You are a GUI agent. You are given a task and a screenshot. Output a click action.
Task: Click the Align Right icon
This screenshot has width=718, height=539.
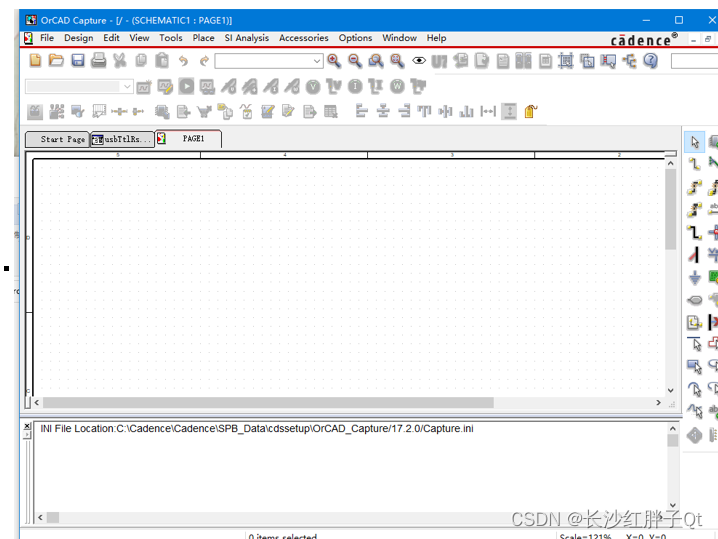coord(404,111)
